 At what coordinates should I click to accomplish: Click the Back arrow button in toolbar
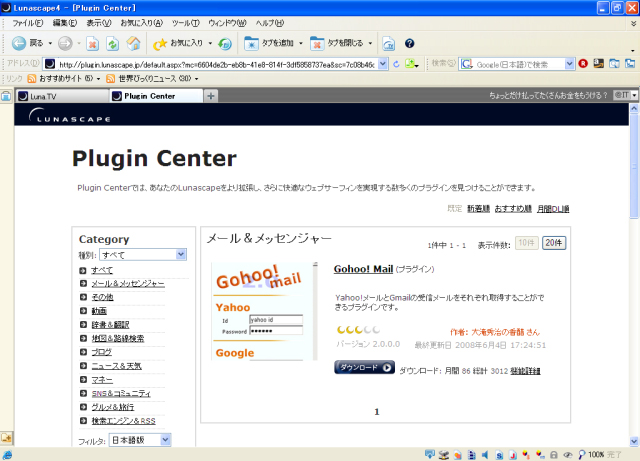pyautogui.click(x=19, y=43)
